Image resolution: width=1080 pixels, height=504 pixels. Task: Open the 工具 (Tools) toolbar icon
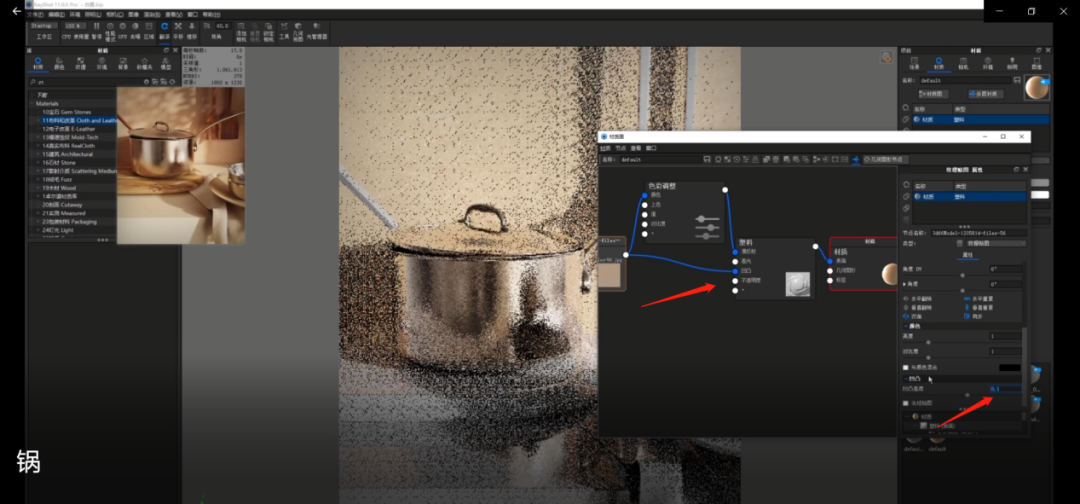coord(284,30)
